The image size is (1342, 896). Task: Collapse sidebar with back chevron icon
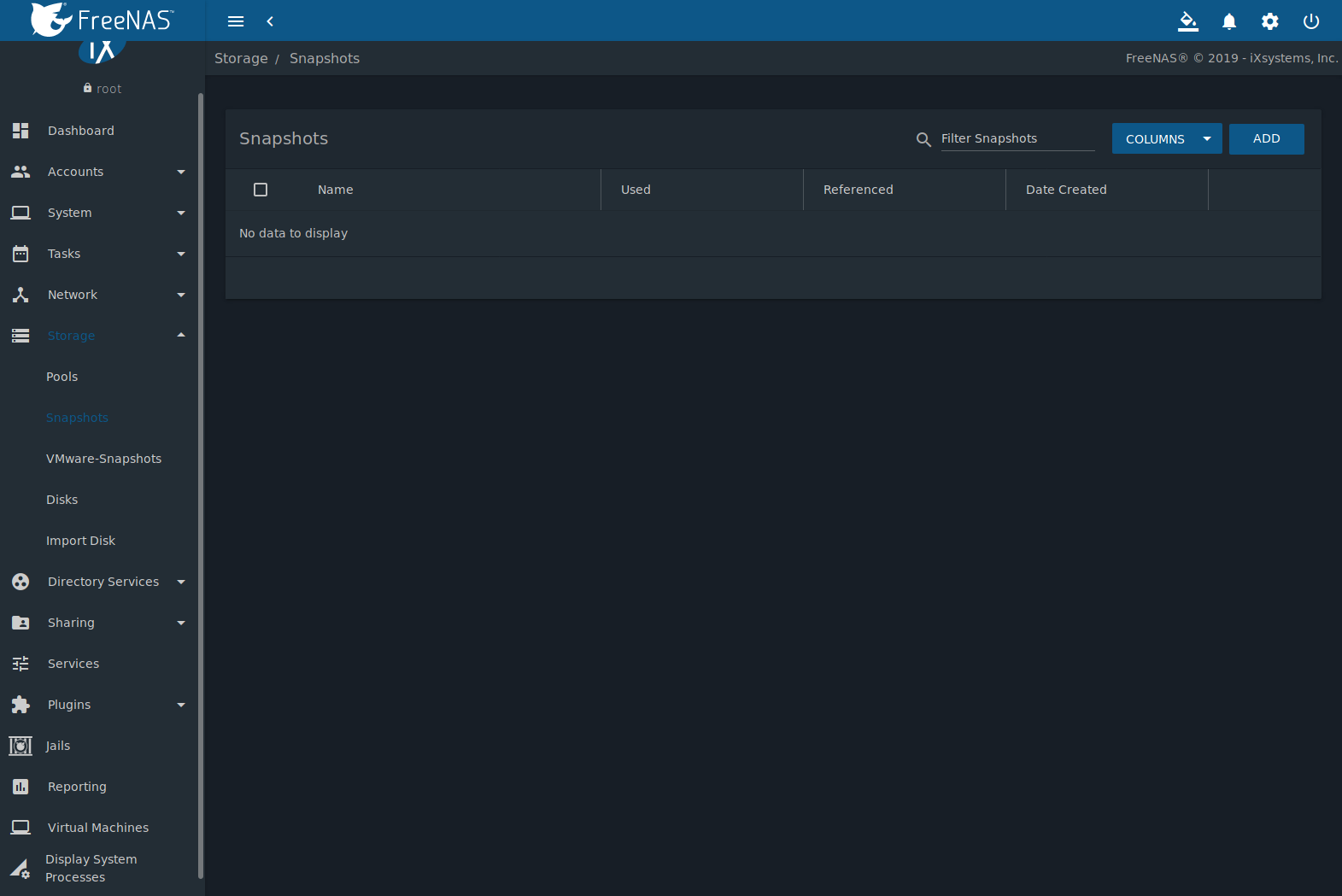(270, 21)
